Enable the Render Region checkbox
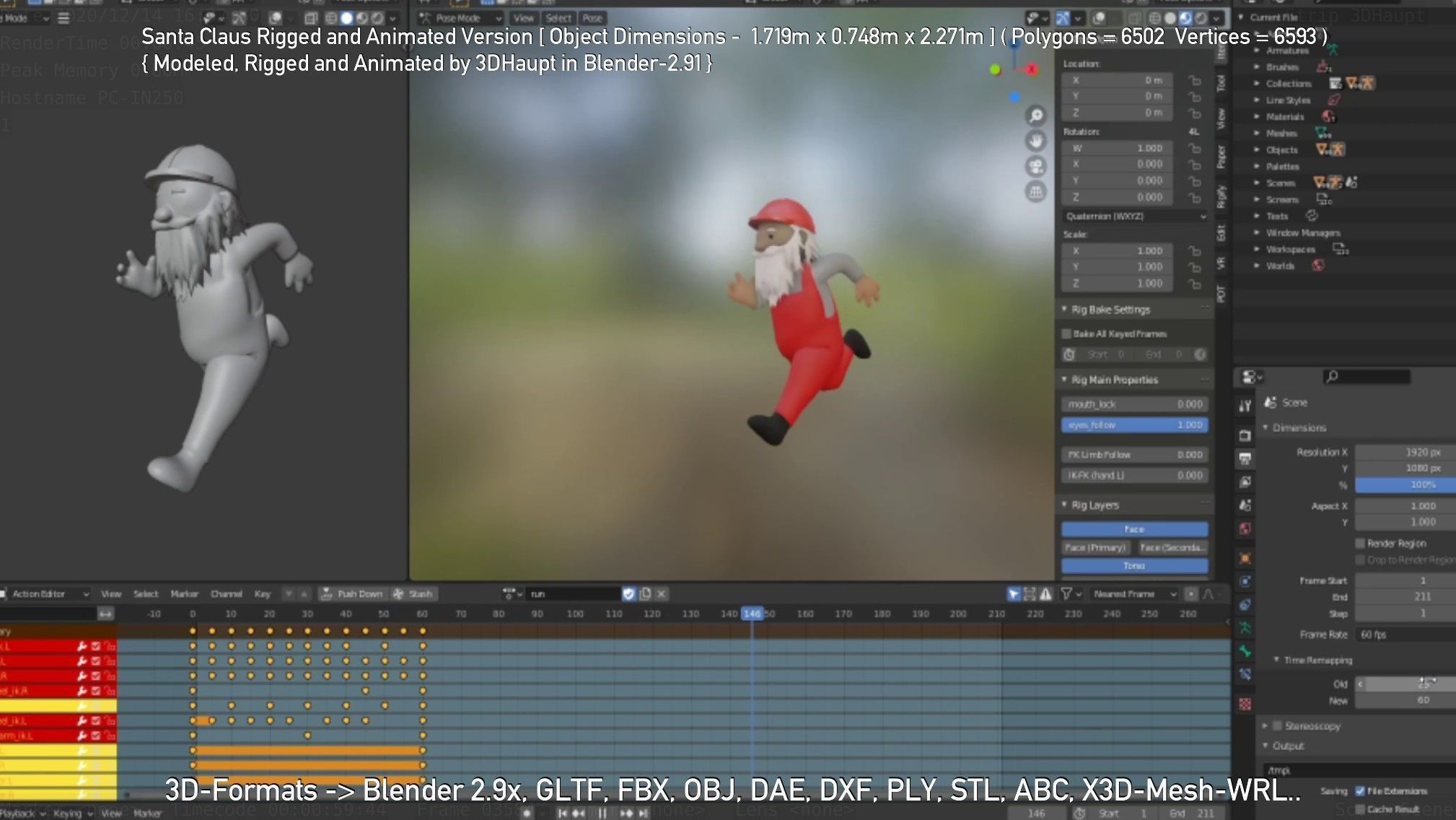Viewport: 1456px width, 820px height. 1360,543
